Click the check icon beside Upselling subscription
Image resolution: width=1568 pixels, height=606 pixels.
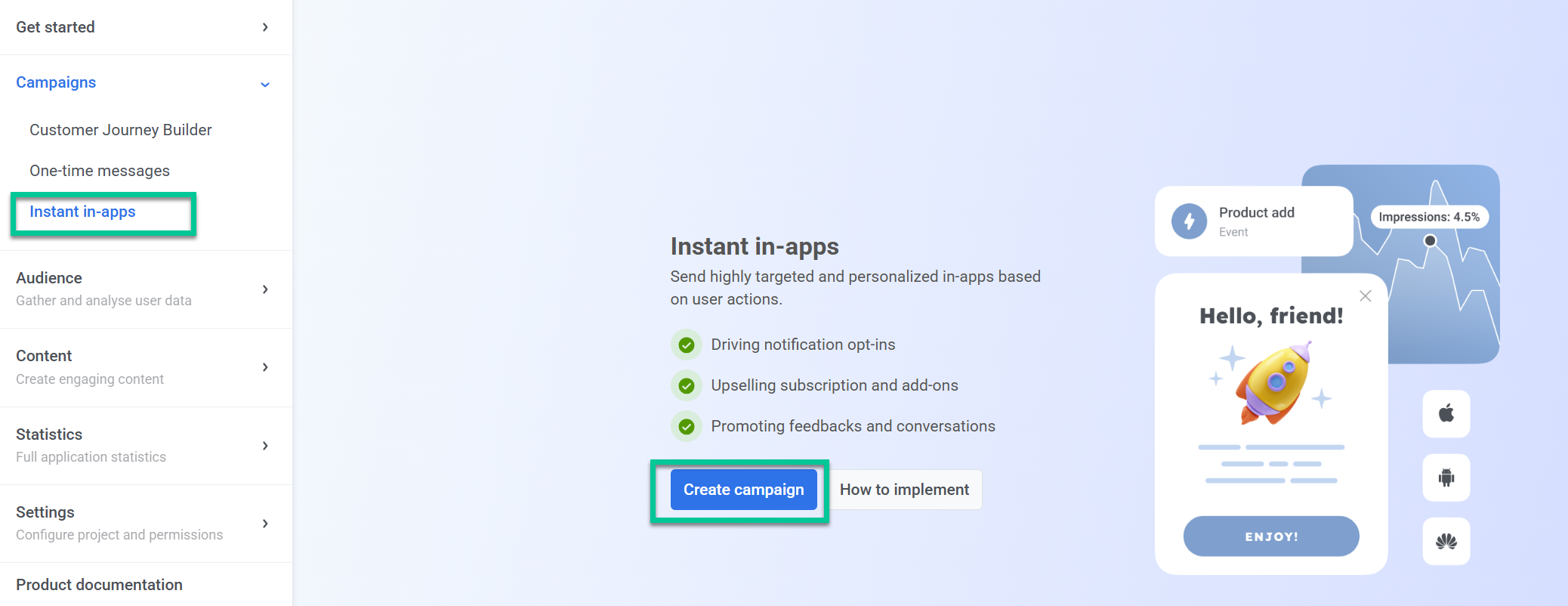(687, 386)
